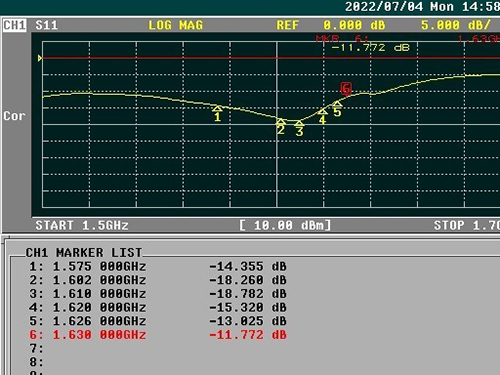Select the STOP frequency label

[467, 225]
